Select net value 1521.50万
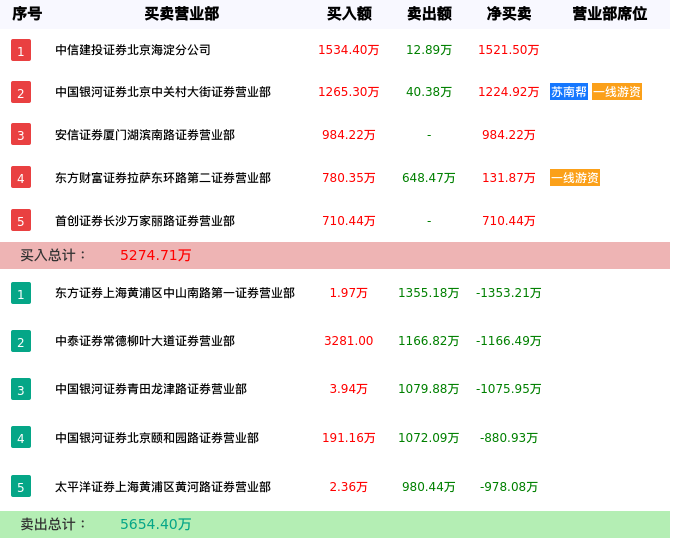 click(509, 50)
